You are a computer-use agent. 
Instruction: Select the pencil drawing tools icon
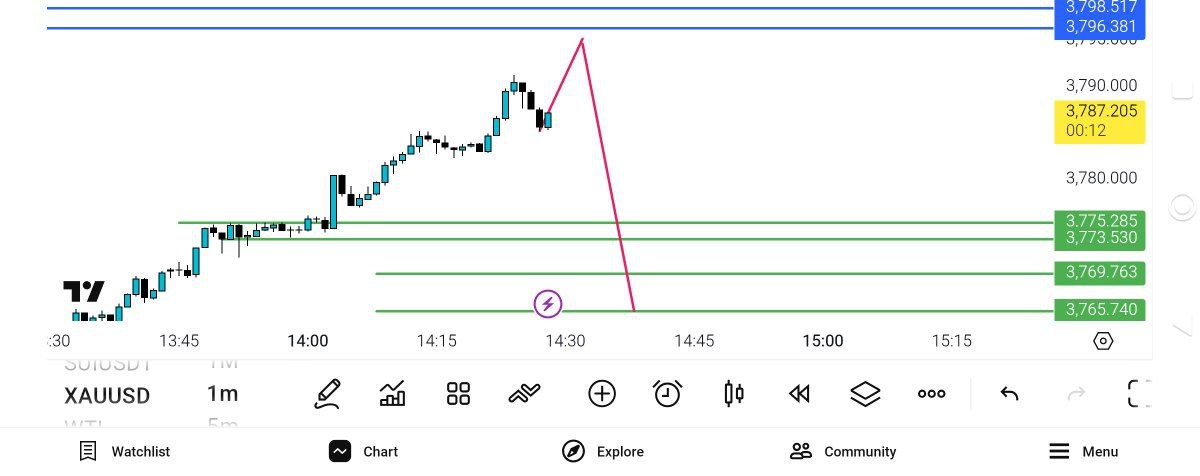(327, 394)
